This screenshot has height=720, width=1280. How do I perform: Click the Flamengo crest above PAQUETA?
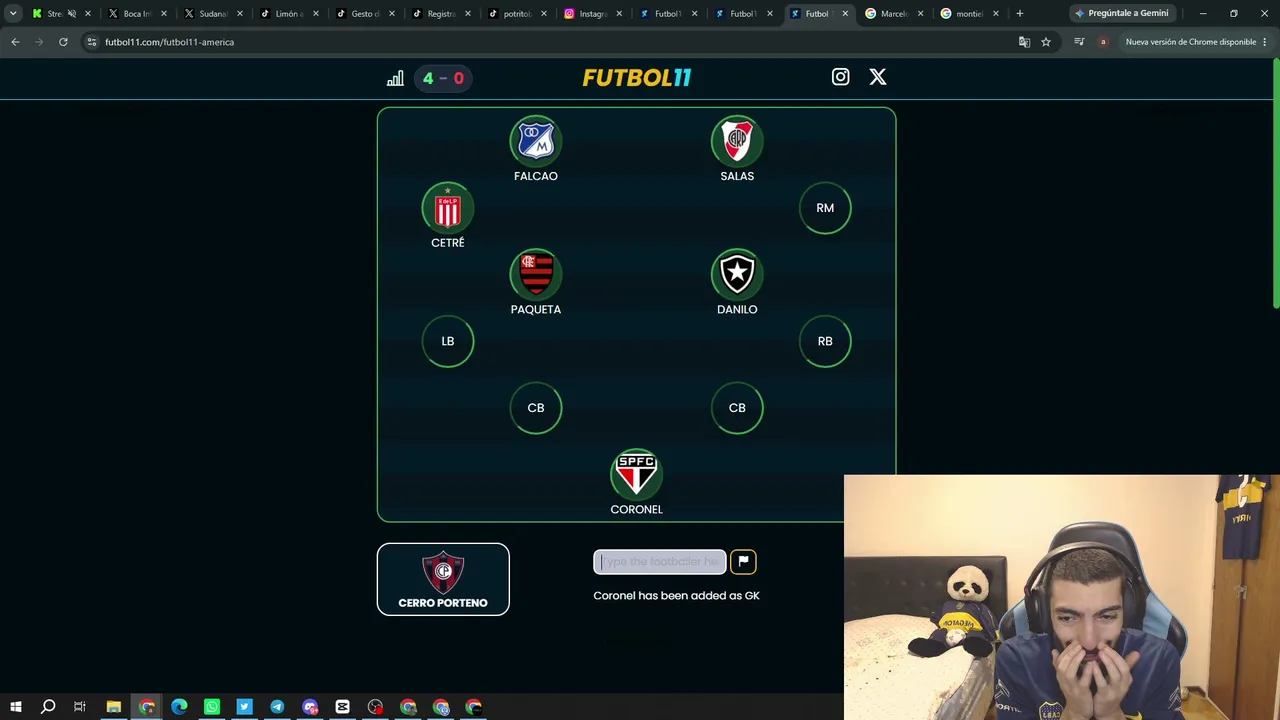click(536, 274)
